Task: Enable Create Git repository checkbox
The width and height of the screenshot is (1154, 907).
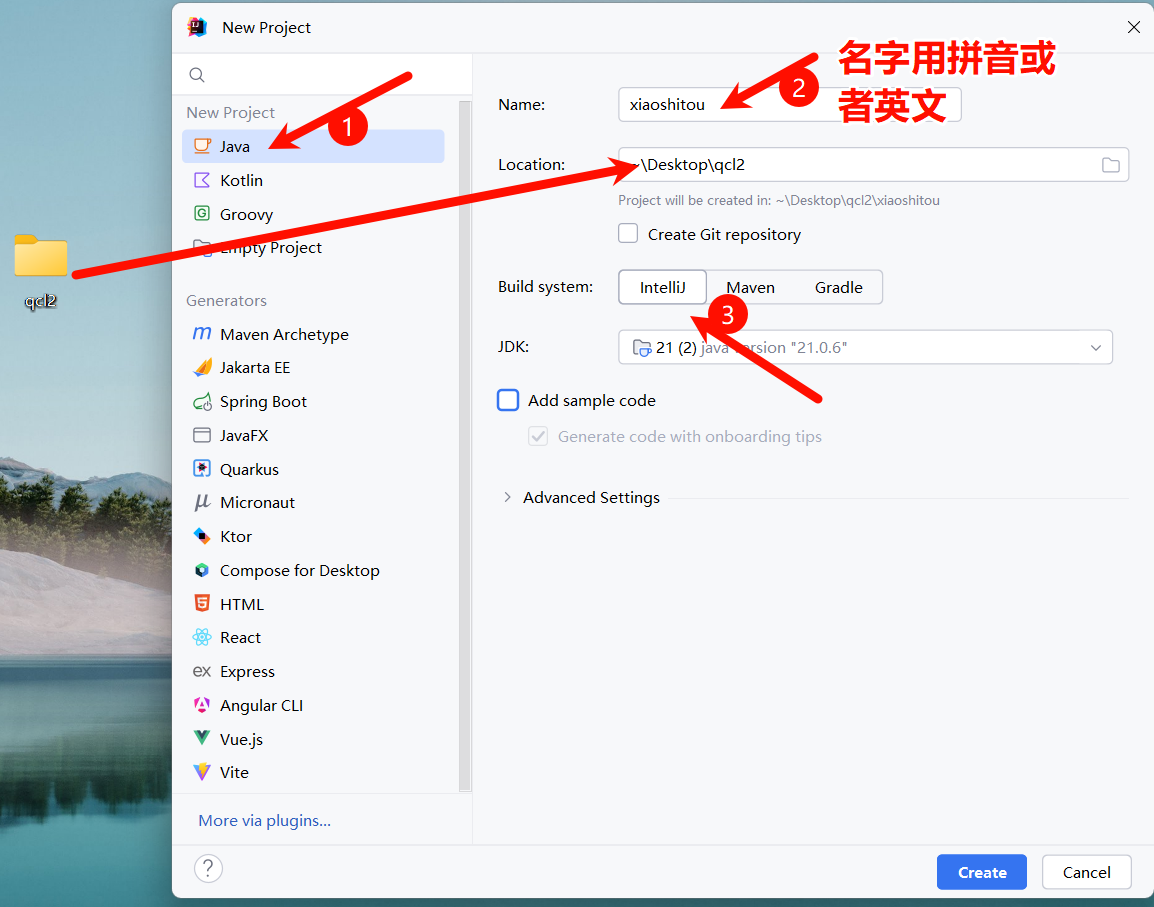Action: (x=628, y=233)
